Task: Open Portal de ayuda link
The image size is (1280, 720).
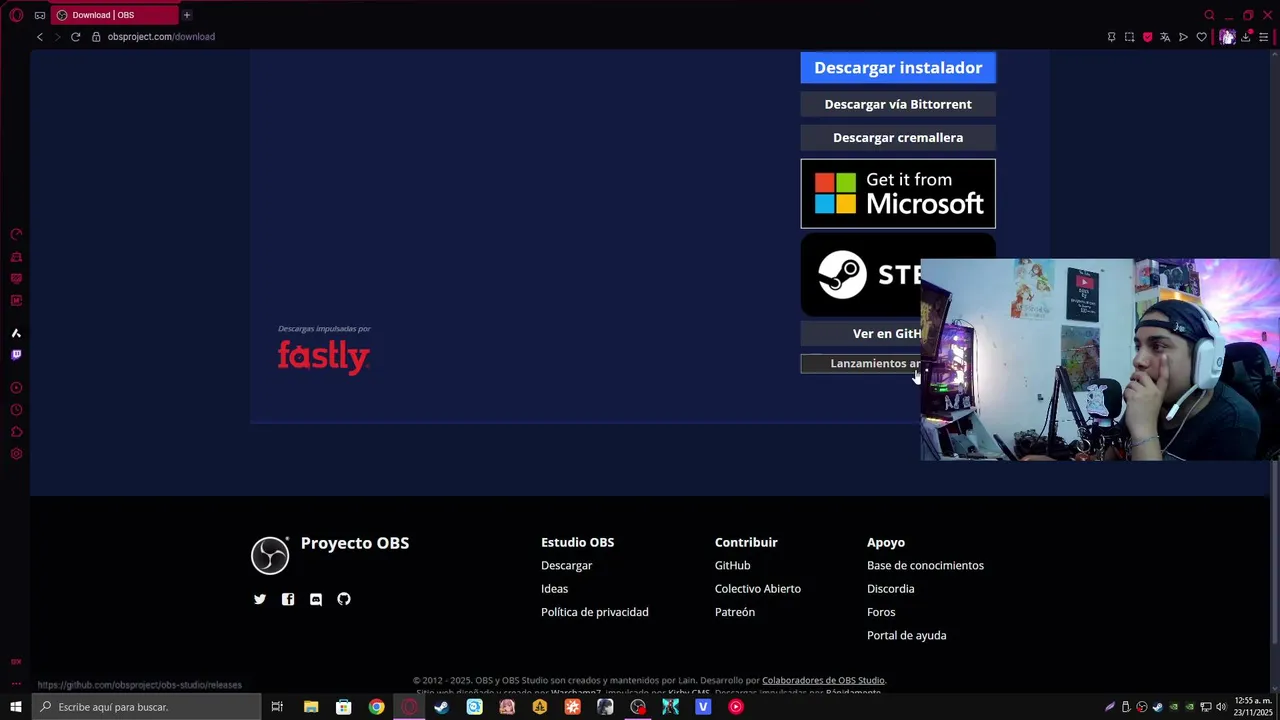Action: point(906,635)
